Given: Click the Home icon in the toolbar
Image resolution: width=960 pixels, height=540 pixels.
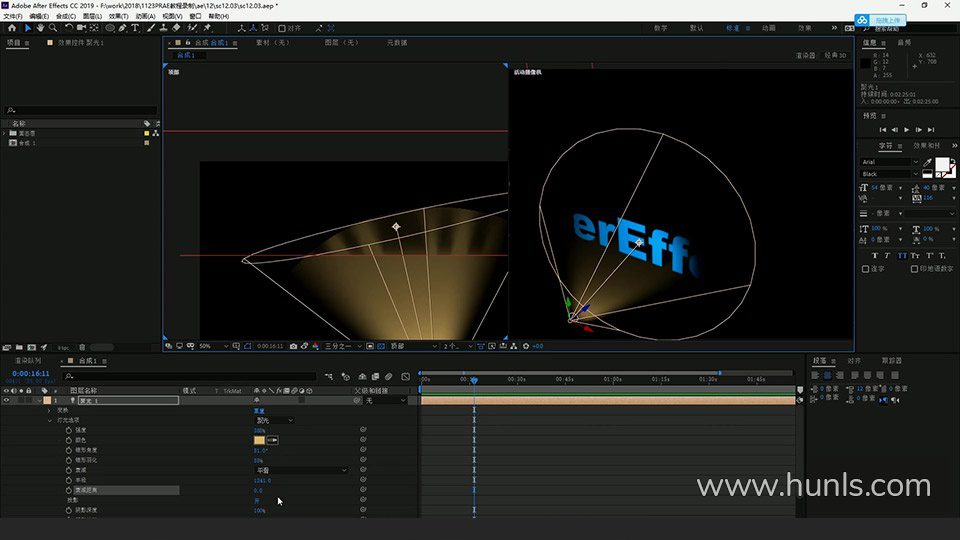Looking at the screenshot, I should [10, 28].
